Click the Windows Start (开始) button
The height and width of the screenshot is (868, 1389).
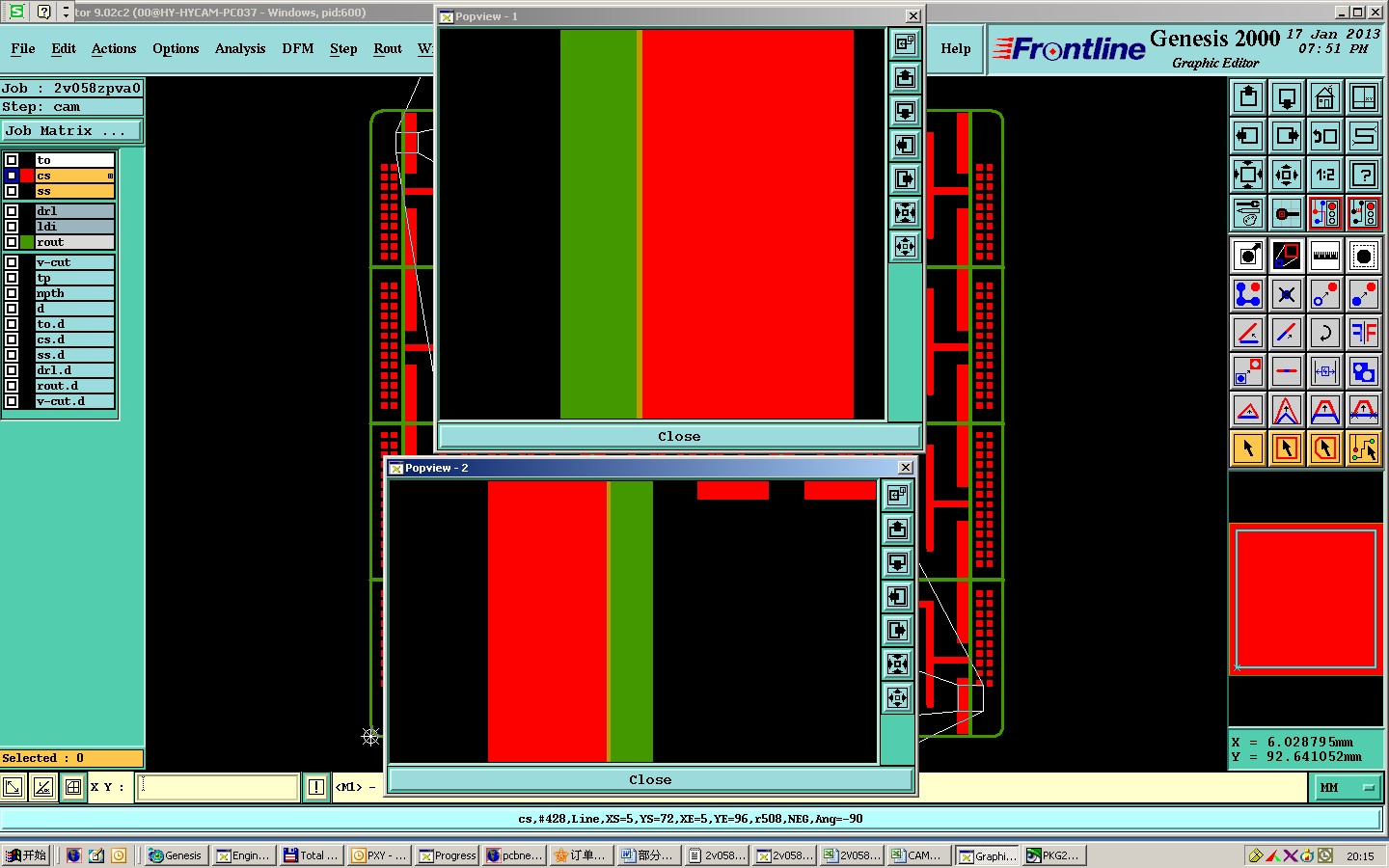[x=26, y=854]
